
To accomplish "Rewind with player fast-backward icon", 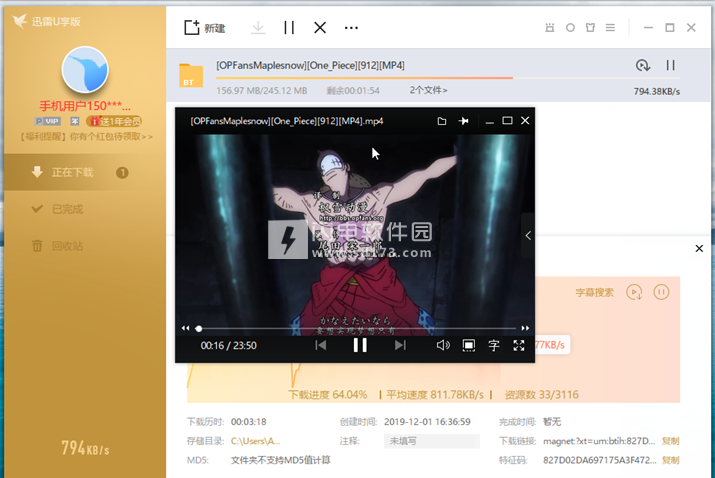I will 185,328.
